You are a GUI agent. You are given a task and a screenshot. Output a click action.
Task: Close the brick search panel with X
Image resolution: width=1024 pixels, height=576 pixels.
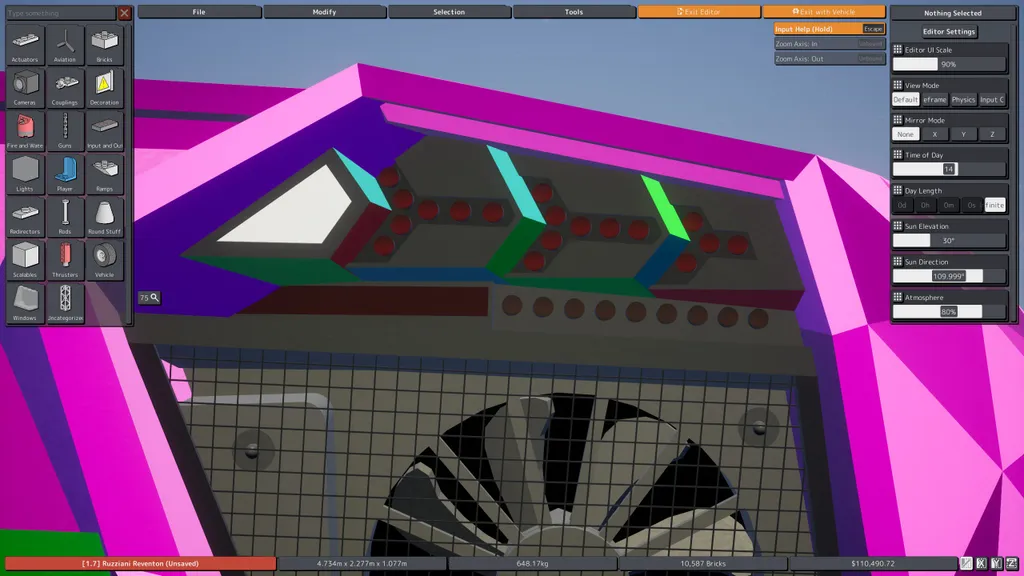(x=124, y=13)
